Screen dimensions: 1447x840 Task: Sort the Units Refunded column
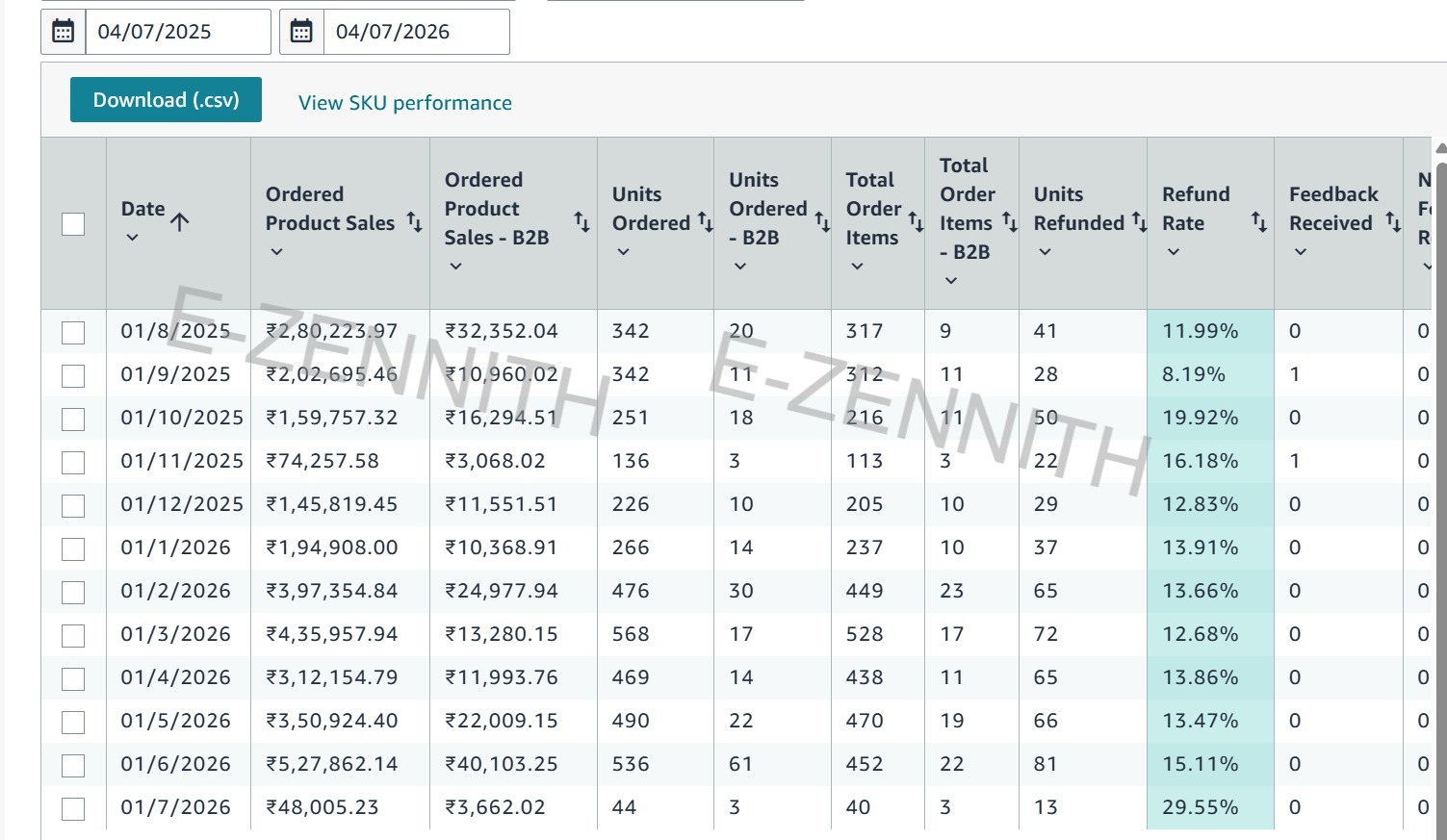(1139, 222)
